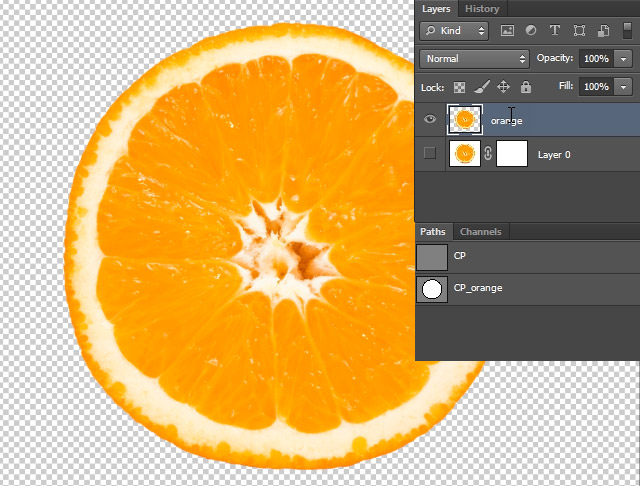The height and width of the screenshot is (486, 640).
Task: Select the Layer 0 image thumbnail
Action: tap(465, 153)
